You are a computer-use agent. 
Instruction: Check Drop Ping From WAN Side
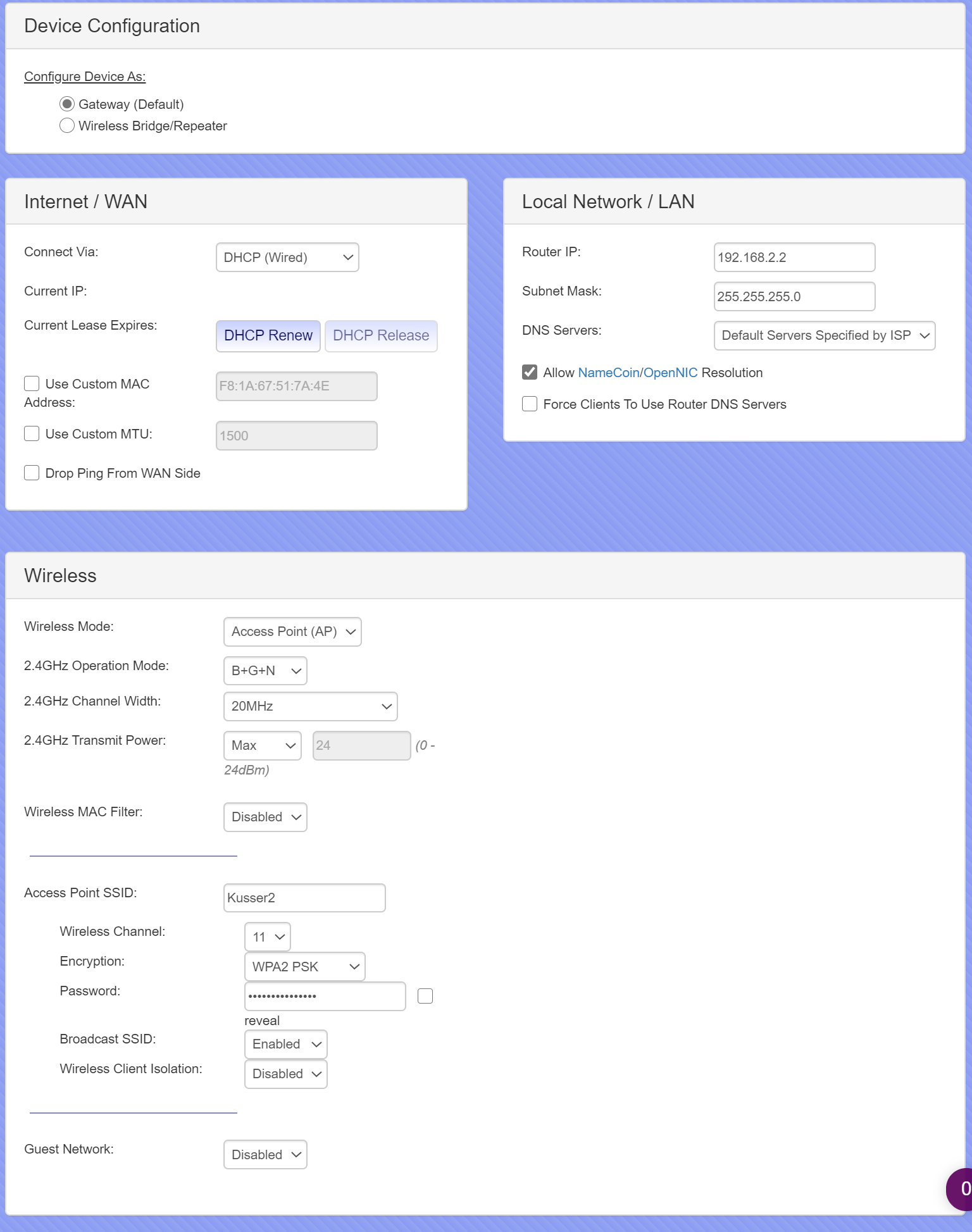[32, 473]
